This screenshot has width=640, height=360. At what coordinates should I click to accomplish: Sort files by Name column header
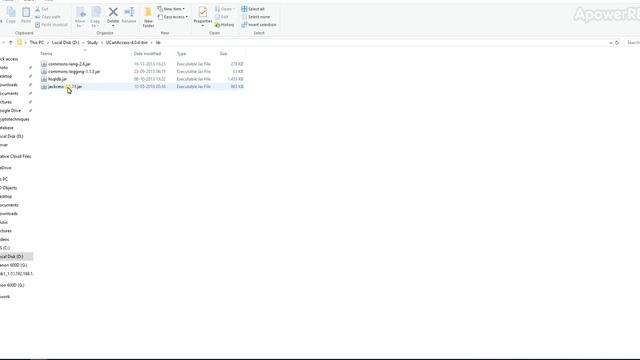46,54
